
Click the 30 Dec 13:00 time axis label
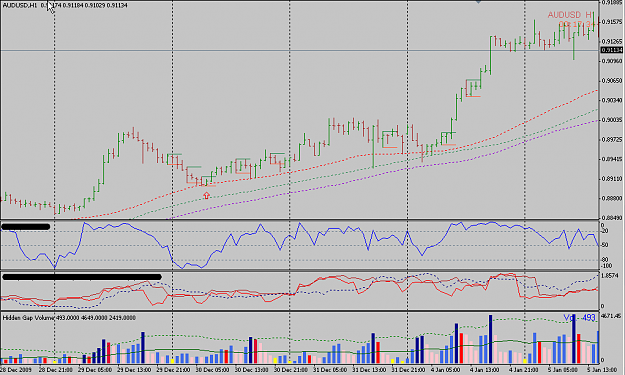(251, 370)
